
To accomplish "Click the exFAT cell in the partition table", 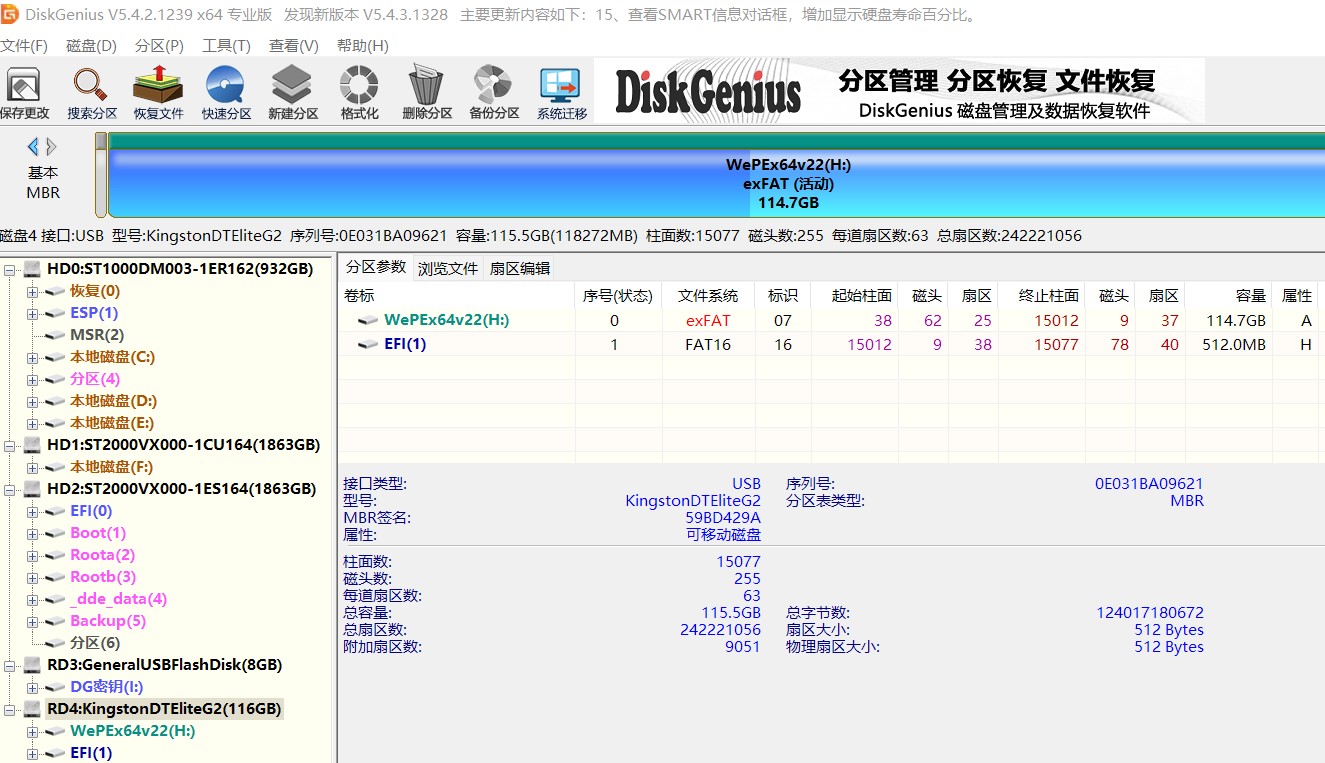I will [x=708, y=321].
